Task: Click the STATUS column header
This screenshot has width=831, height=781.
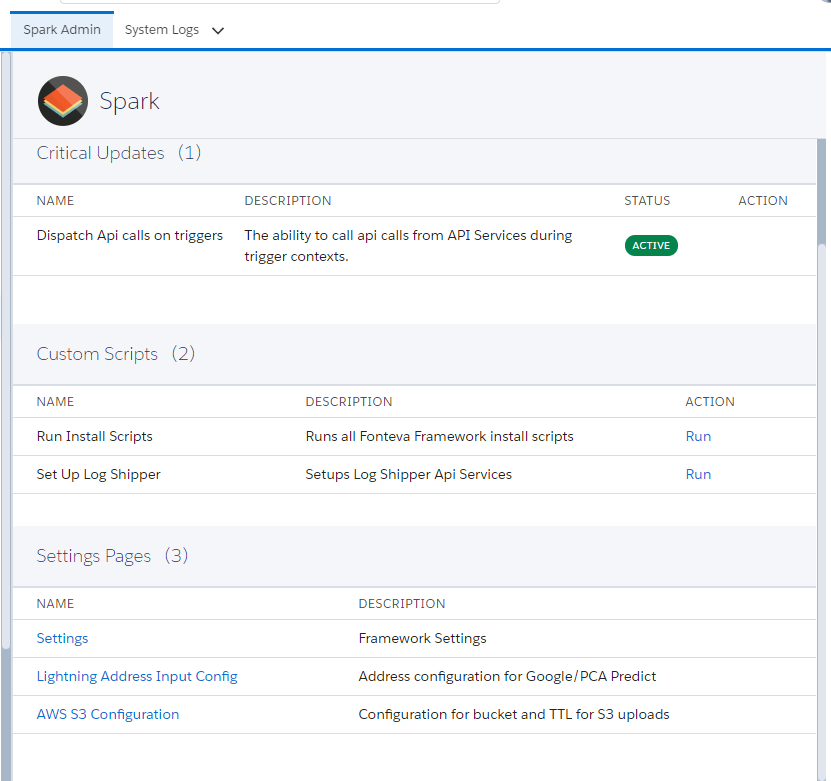Action: tap(646, 200)
